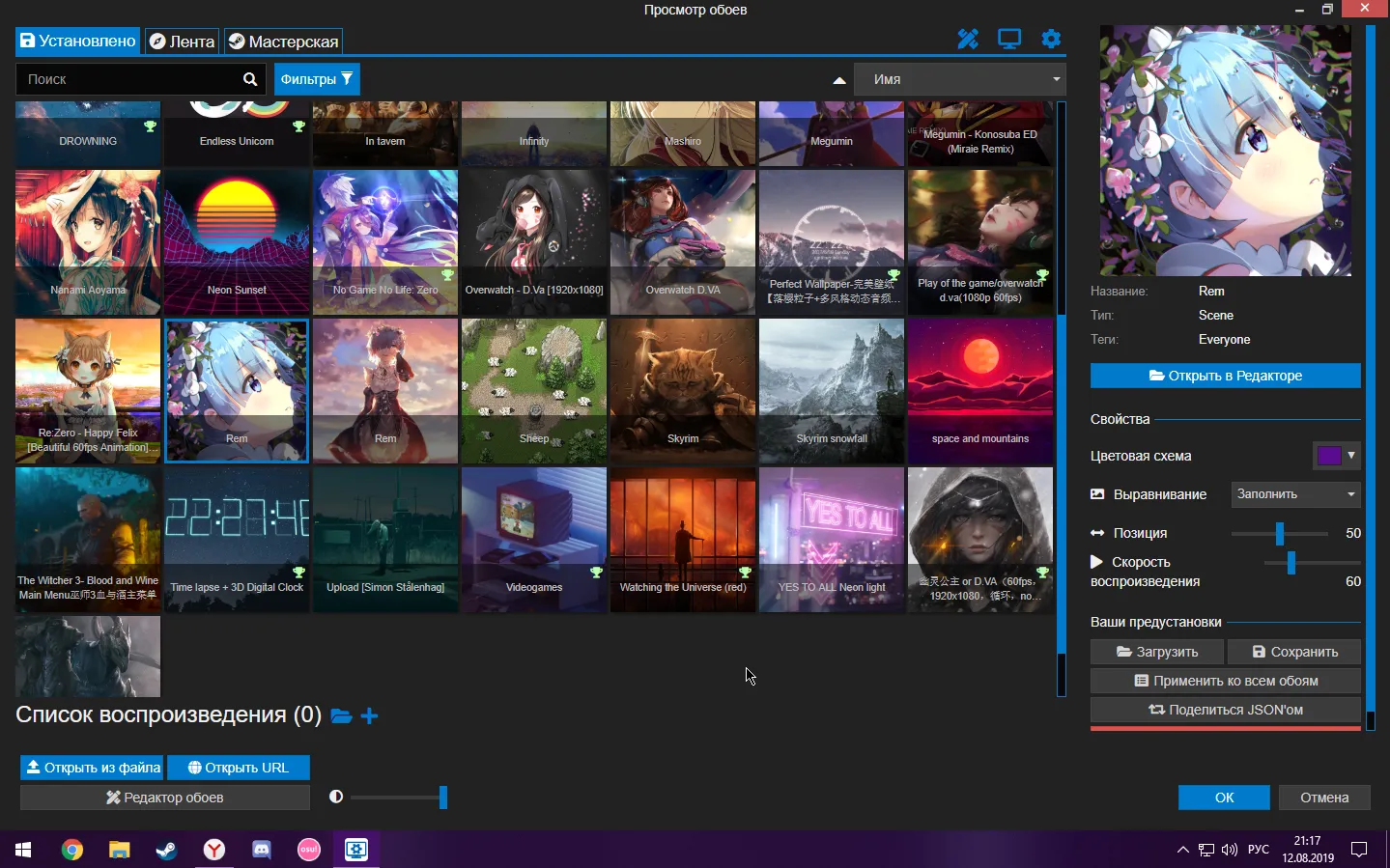The image size is (1390, 868).
Task: Open Yandex Browser from taskbar
Action: point(213,850)
